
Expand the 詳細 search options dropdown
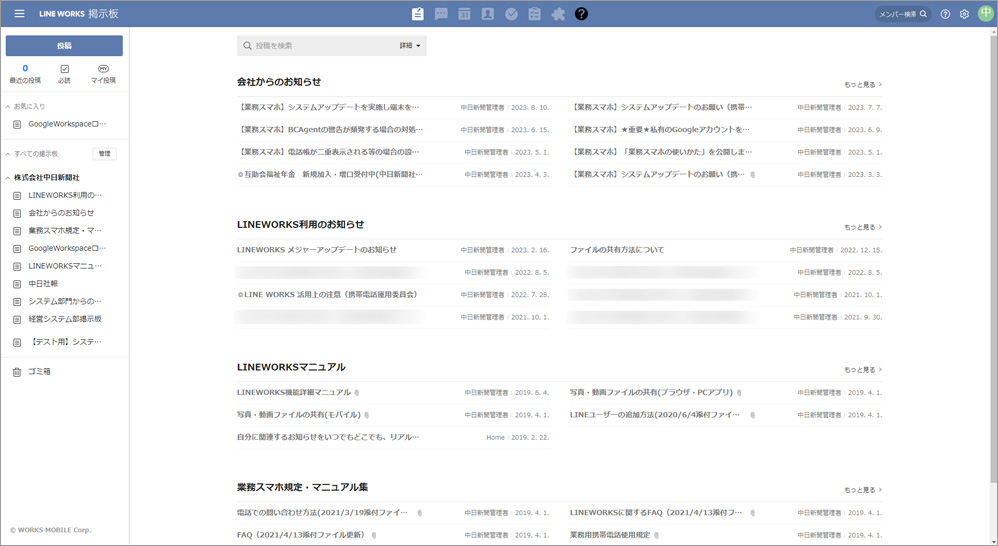(x=410, y=46)
